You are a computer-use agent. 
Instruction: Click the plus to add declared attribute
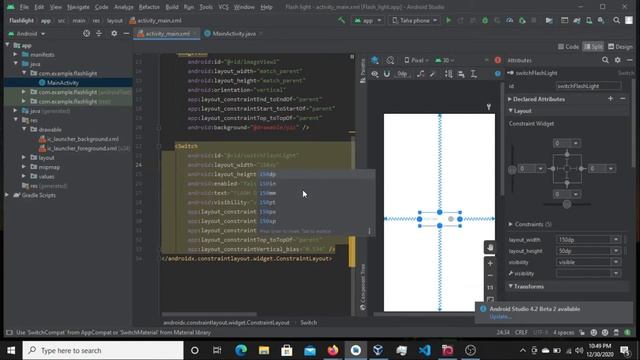[x=610, y=99]
